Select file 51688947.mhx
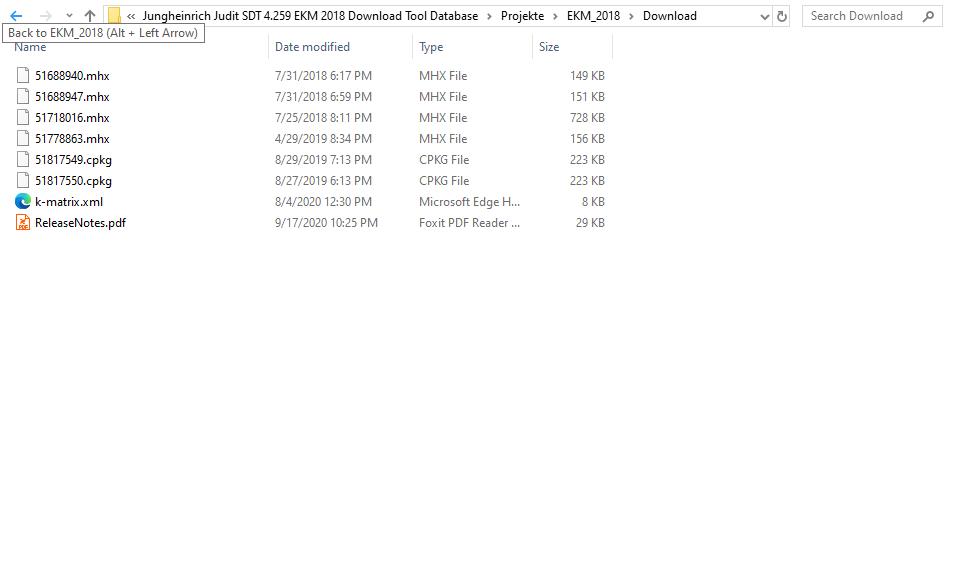 72,96
